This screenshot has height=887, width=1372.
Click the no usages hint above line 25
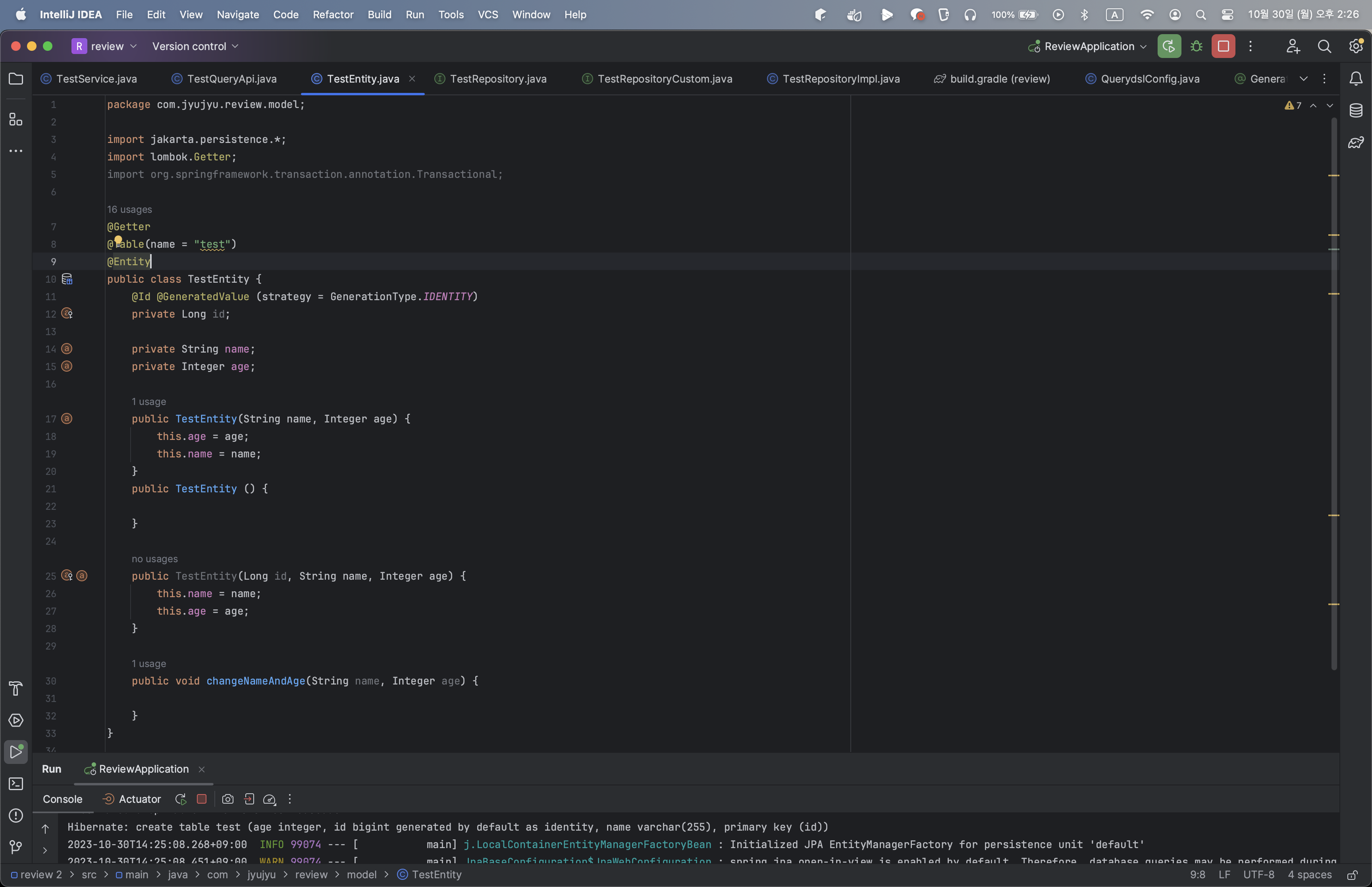[154, 559]
